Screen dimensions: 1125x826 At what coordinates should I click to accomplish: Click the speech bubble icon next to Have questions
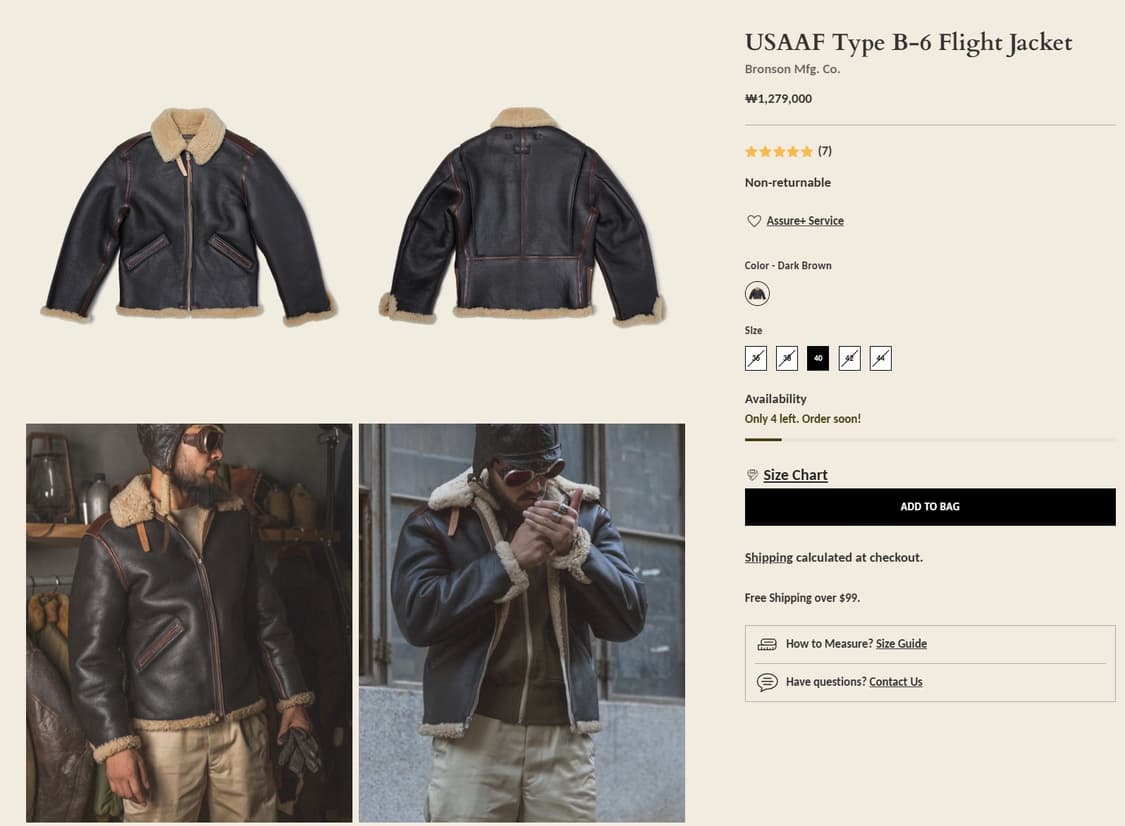pyautogui.click(x=768, y=681)
